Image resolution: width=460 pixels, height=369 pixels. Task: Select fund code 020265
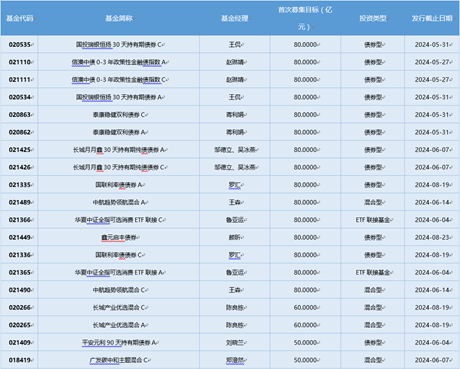pyautogui.click(x=20, y=325)
